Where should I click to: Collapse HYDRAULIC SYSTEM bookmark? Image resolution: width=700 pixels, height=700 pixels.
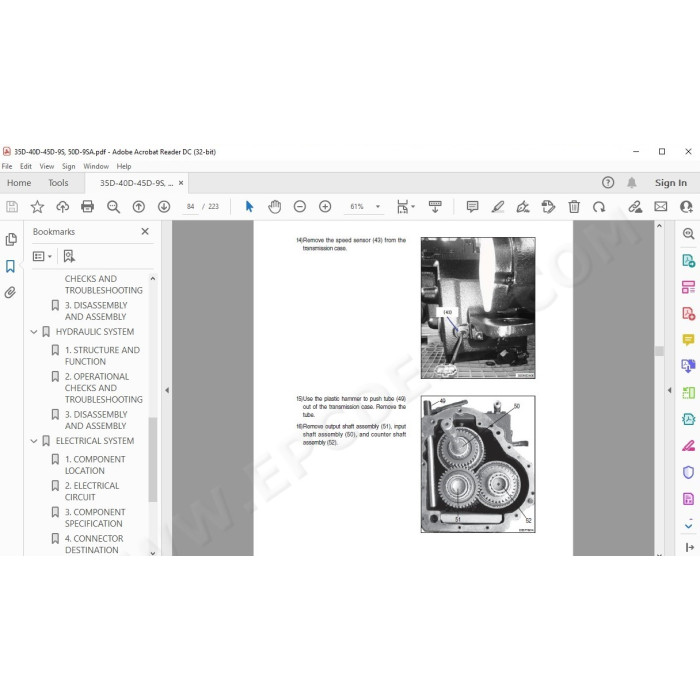click(34, 332)
